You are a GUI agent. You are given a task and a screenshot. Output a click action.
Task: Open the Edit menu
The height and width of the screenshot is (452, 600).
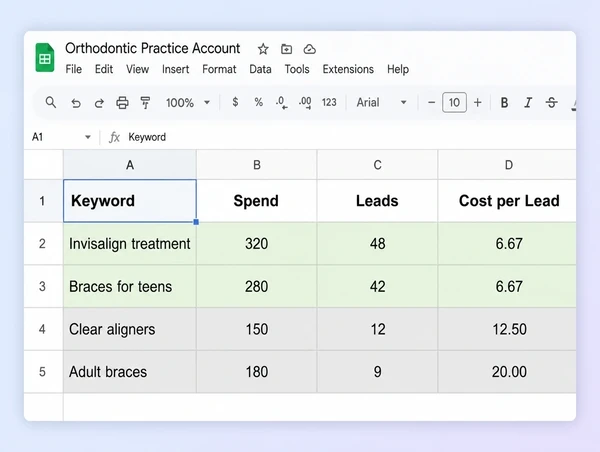click(x=104, y=69)
